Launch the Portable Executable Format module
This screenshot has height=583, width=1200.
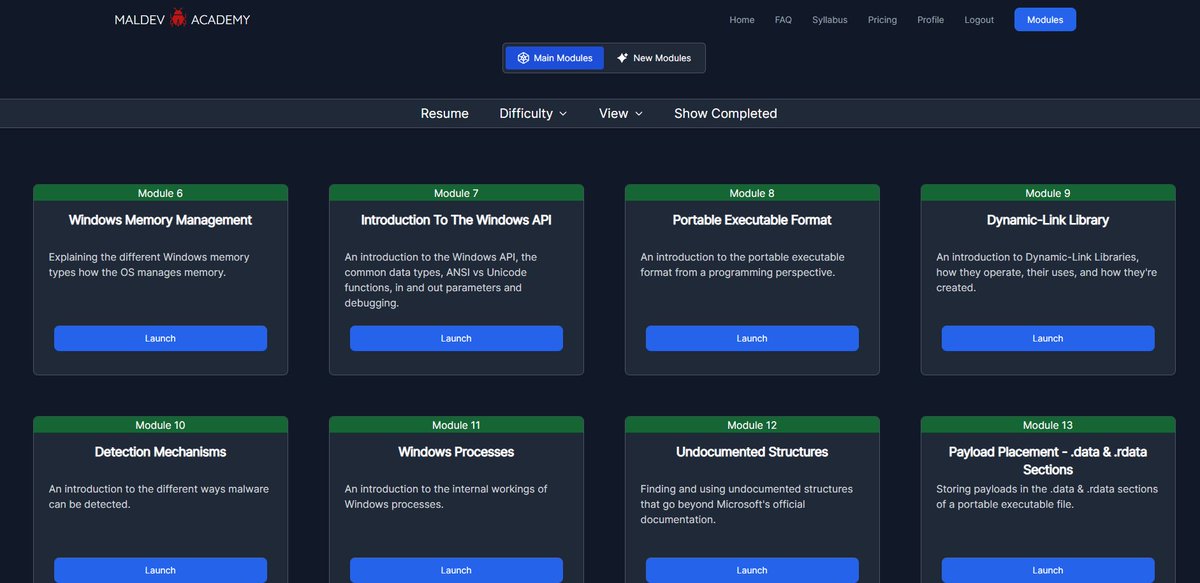pyautogui.click(x=751, y=338)
